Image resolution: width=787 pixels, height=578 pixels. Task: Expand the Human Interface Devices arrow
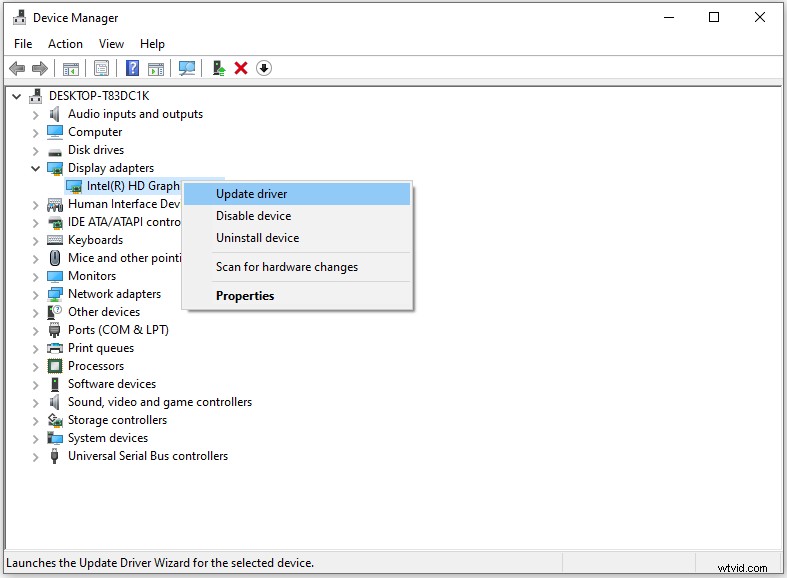pyautogui.click(x=35, y=205)
